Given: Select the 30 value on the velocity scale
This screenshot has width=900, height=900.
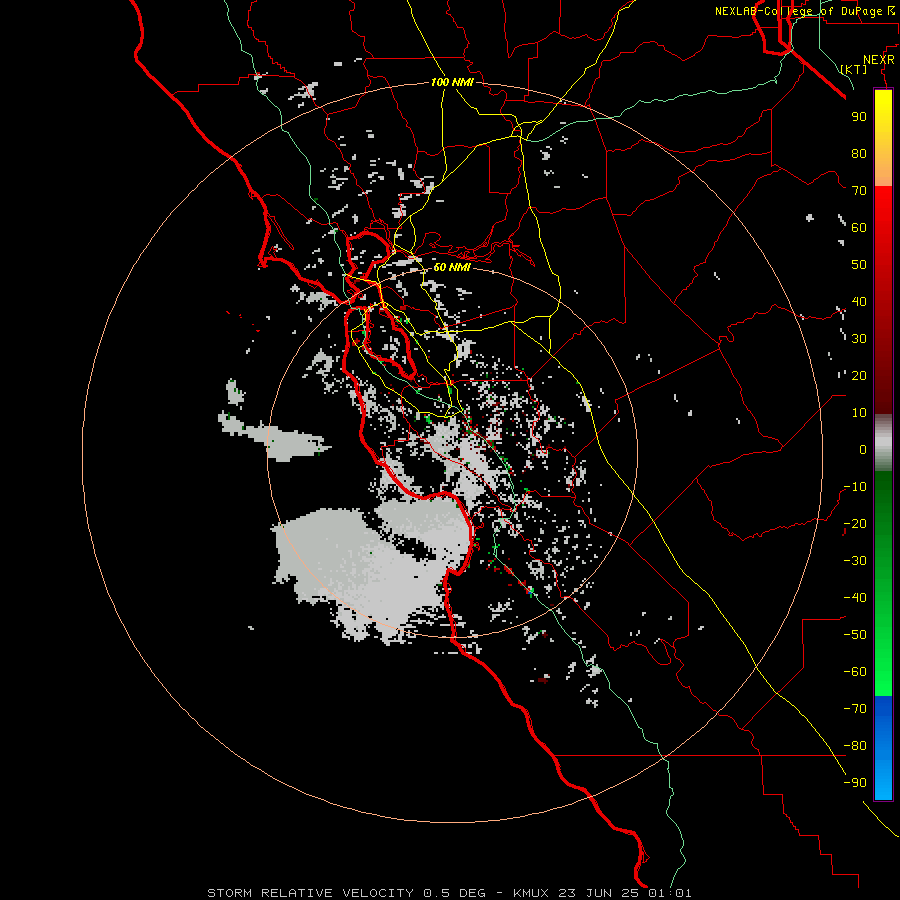Looking at the screenshot, I should (x=859, y=339).
